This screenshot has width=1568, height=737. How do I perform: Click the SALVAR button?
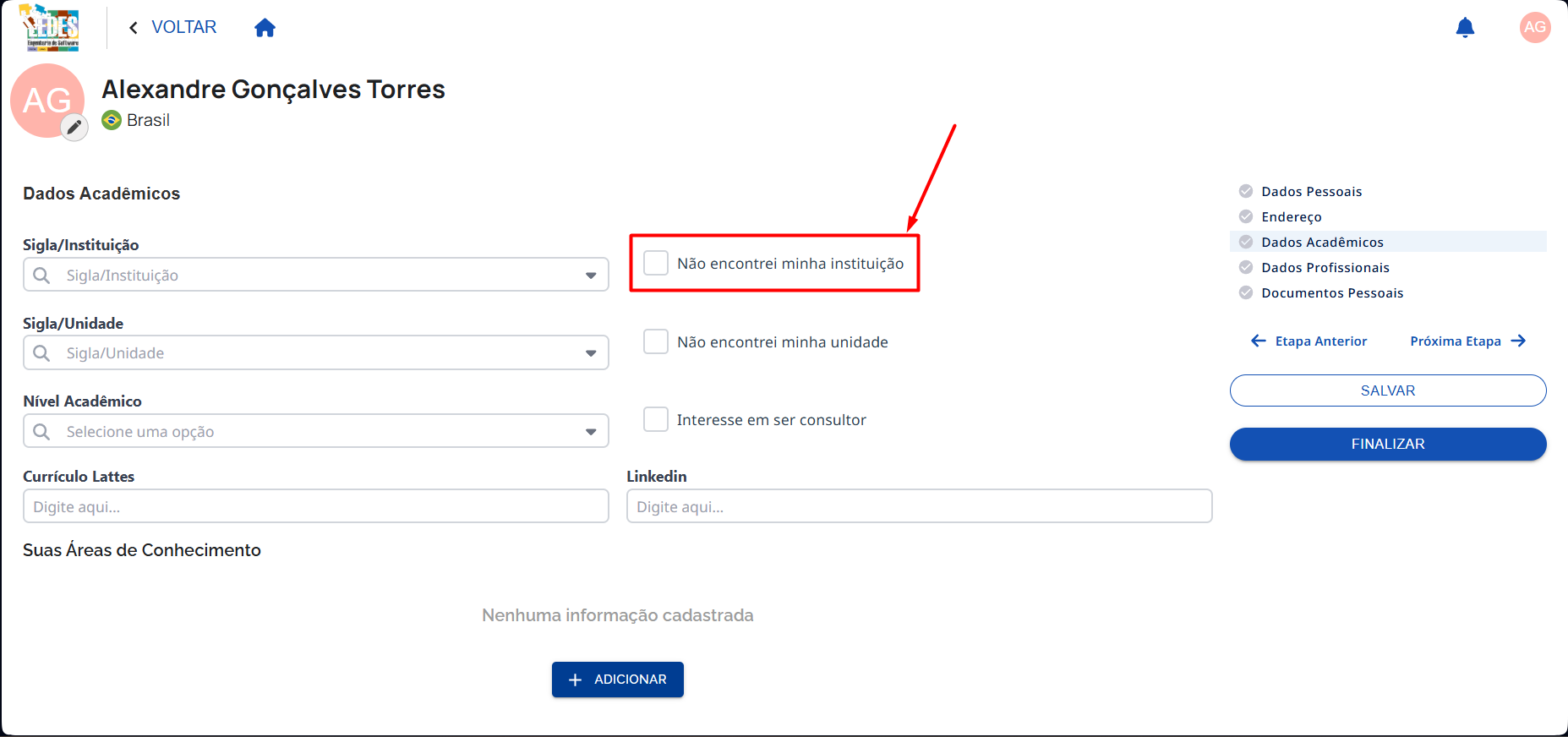[x=1388, y=390]
